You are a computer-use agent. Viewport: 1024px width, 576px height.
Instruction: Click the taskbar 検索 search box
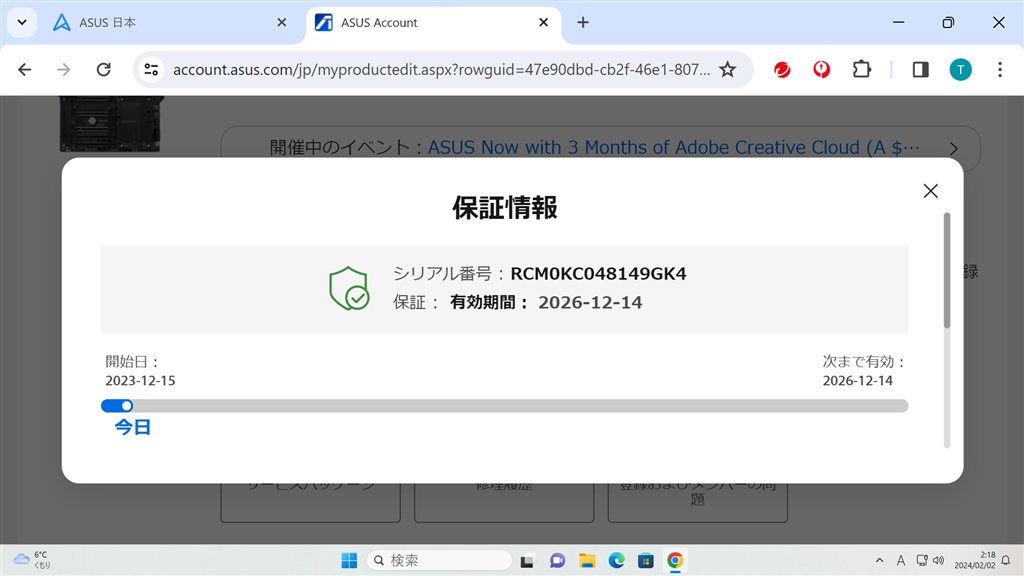point(440,560)
